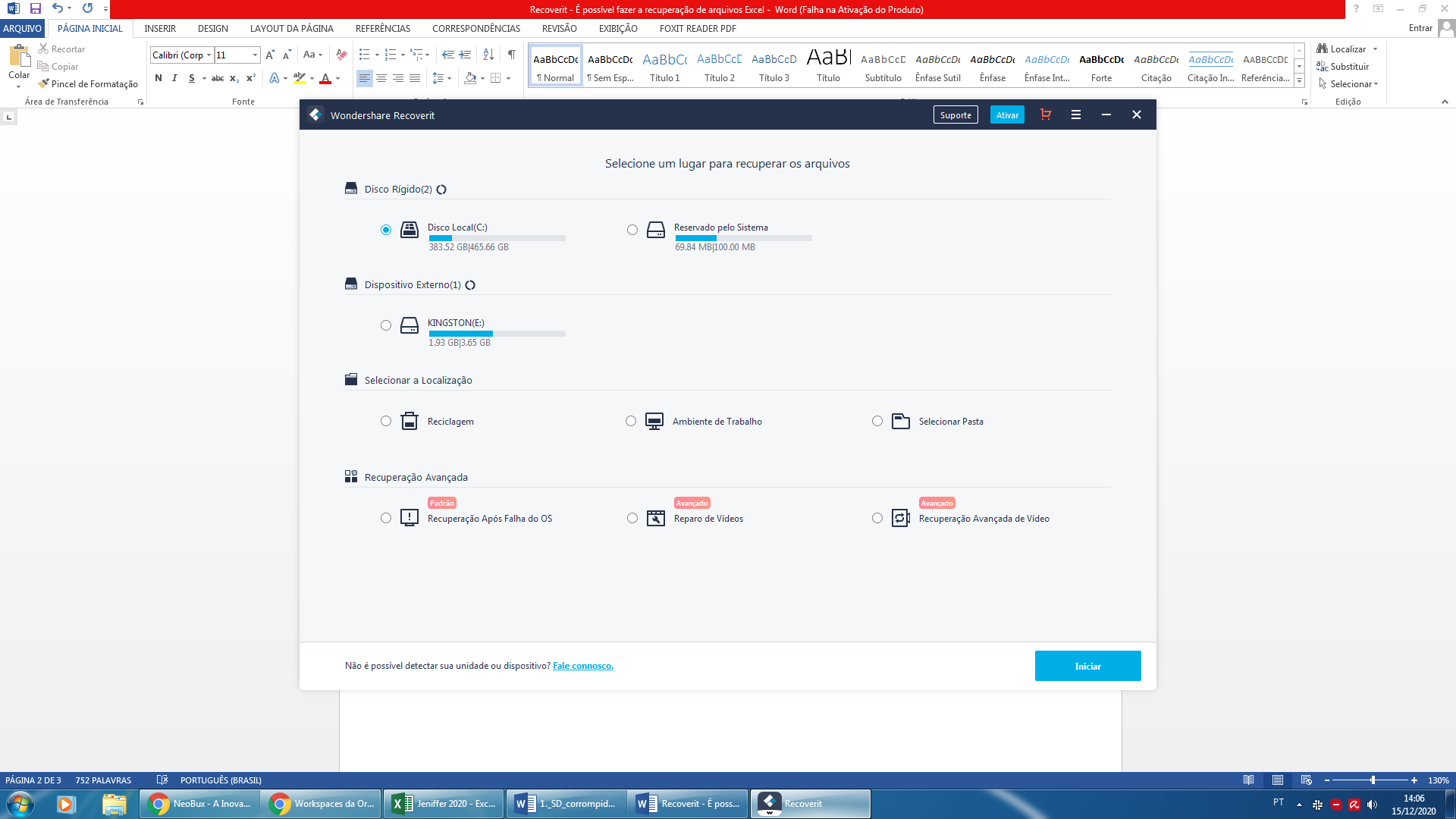Switch to LAYOUT DA PÁGINA tab
The width and height of the screenshot is (1456, 819).
292,28
